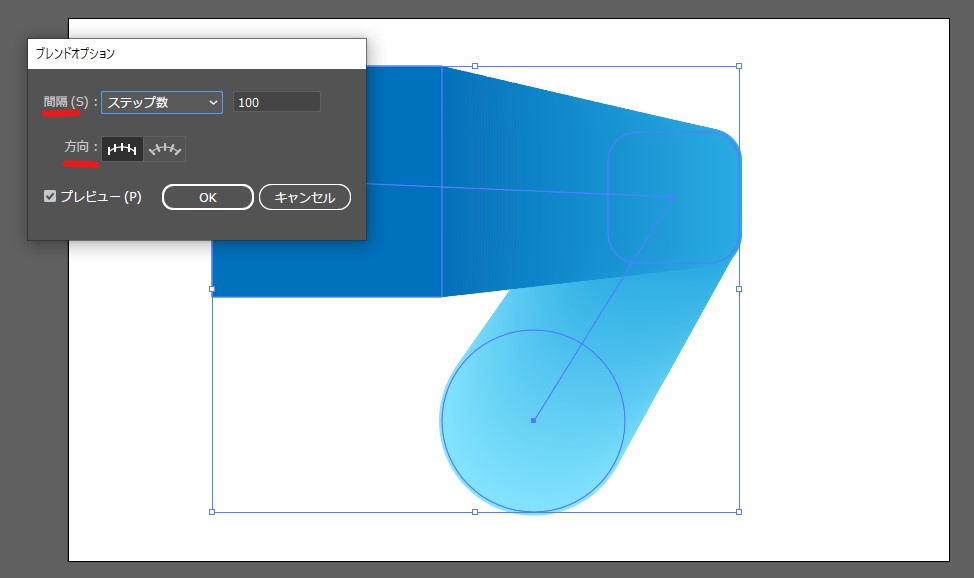The height and width of the screenshot is (578, 974).
Task: Click the circle's center anchor point
Action: (534, 421)
